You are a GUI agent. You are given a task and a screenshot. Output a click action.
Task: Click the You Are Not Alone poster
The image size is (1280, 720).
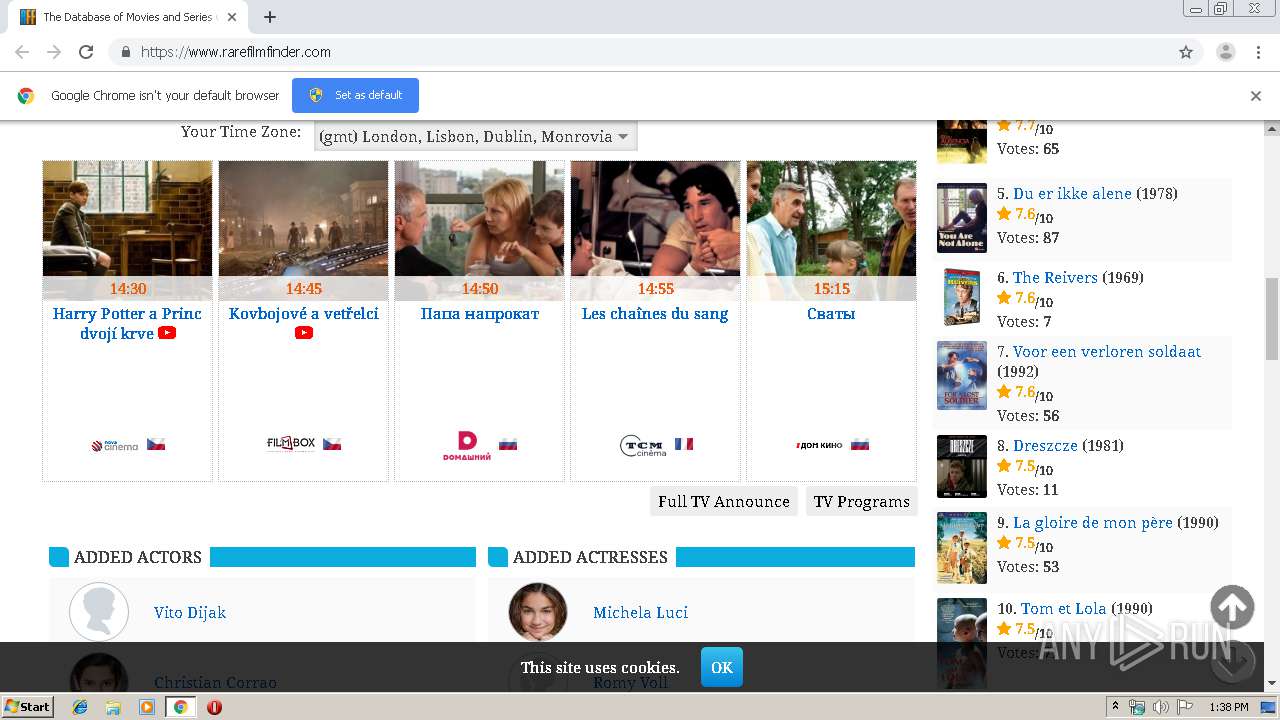pos(962,218)
